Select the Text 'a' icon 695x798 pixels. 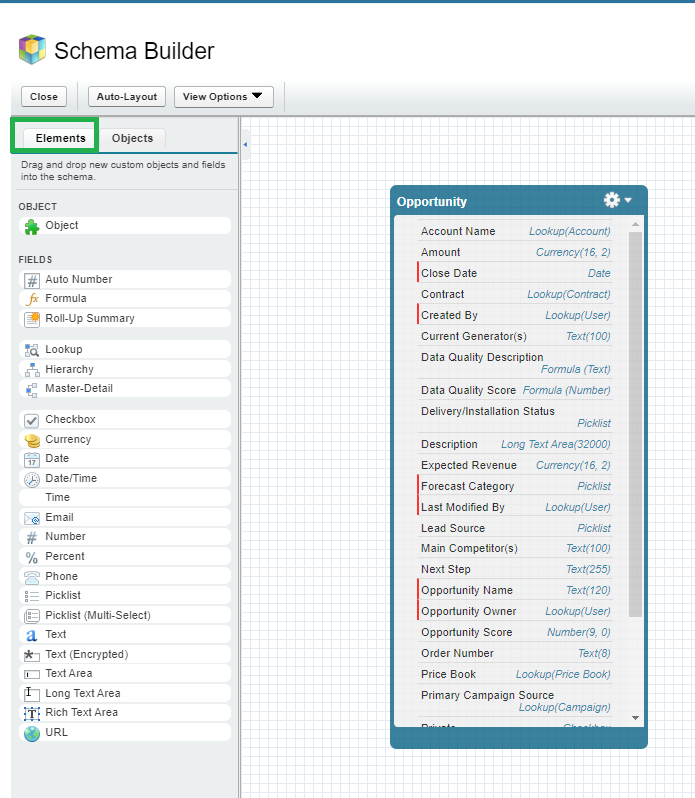point(32,636)
